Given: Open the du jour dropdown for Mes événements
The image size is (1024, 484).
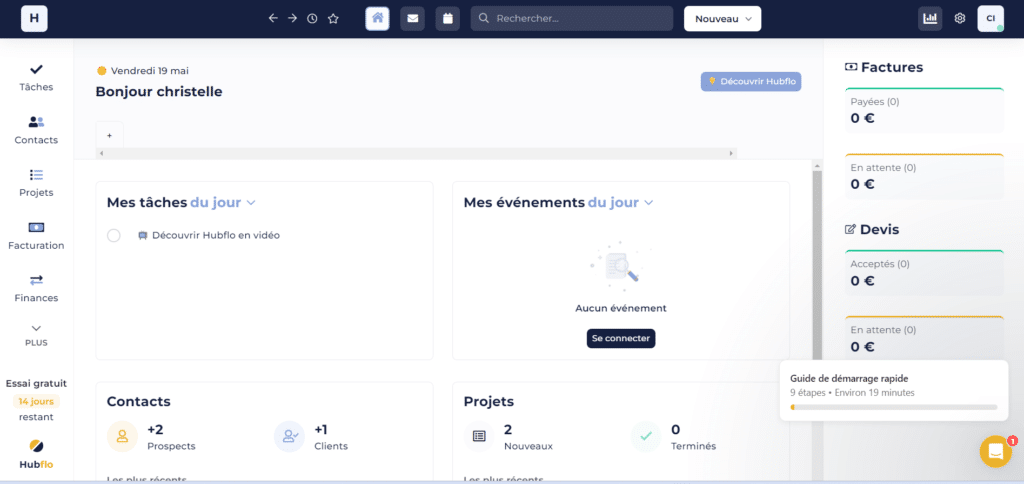Looking at the screenshot, I should click(620, 202).
